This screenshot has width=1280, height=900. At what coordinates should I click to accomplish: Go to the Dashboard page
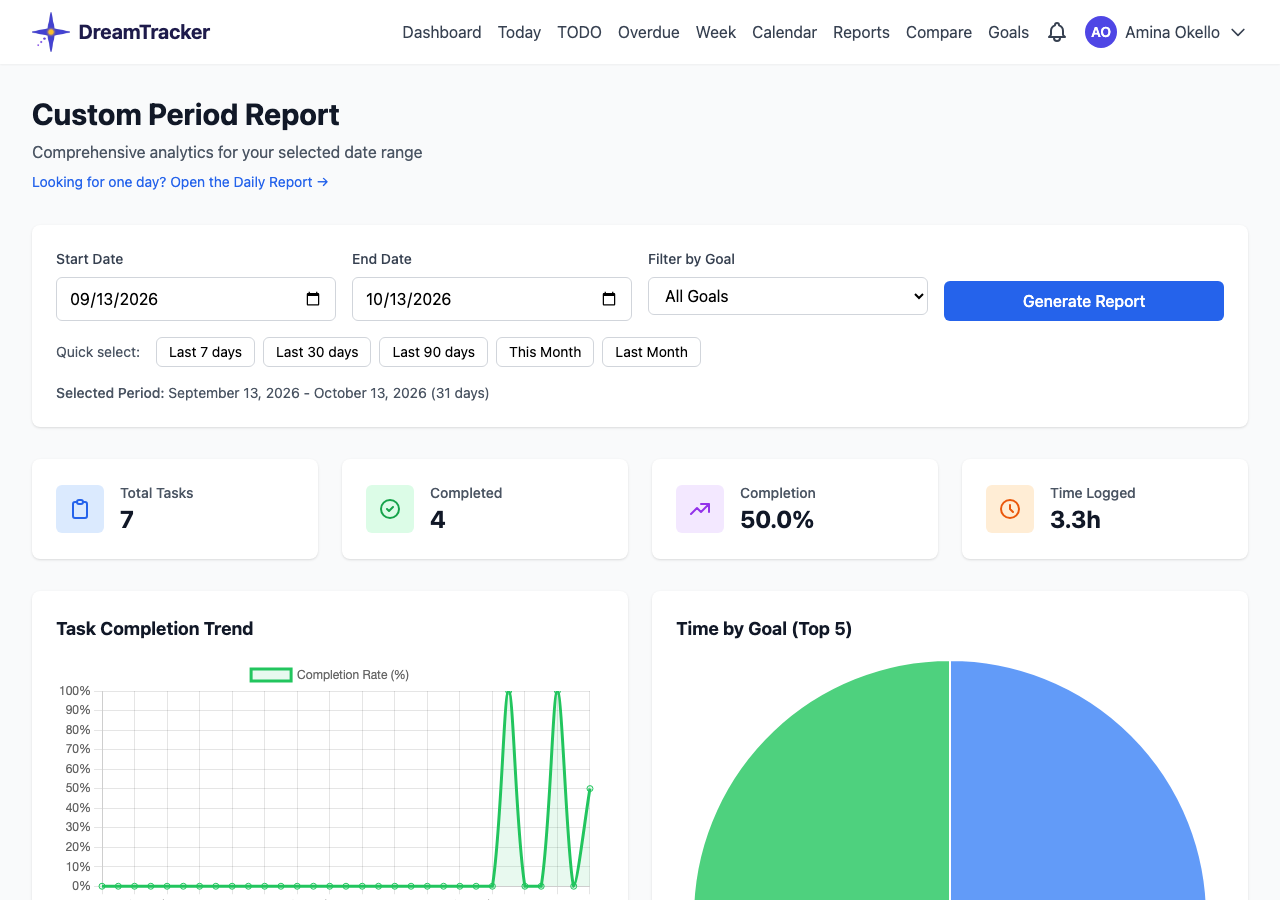point(442,32)
